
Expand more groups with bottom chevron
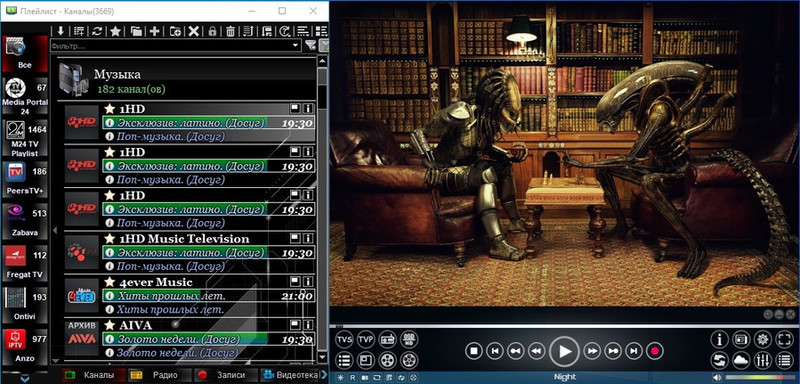(24, 378)
